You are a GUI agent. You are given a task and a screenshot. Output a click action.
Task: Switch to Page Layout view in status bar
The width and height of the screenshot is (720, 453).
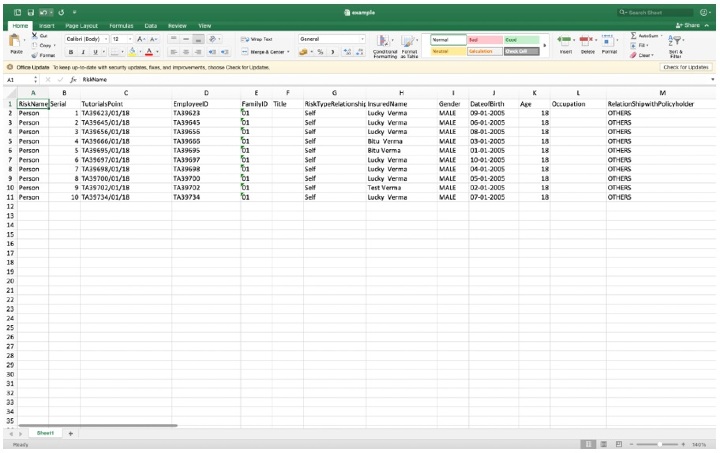pyautogui.click(x=603, y=444)
